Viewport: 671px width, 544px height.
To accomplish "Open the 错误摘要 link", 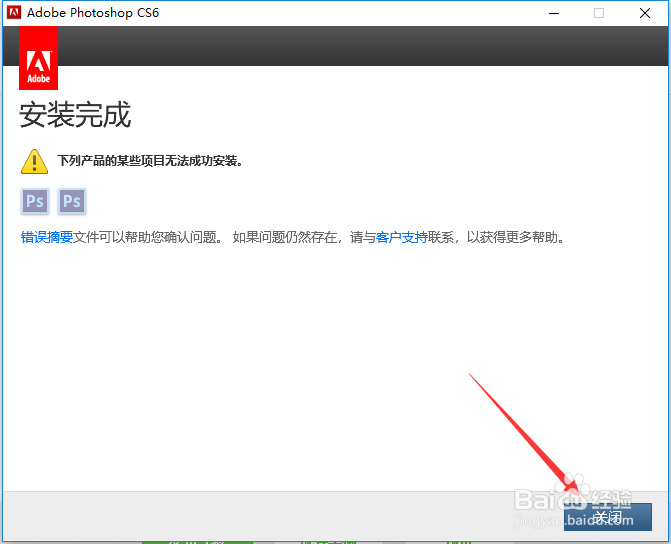I will click(47, 237).
